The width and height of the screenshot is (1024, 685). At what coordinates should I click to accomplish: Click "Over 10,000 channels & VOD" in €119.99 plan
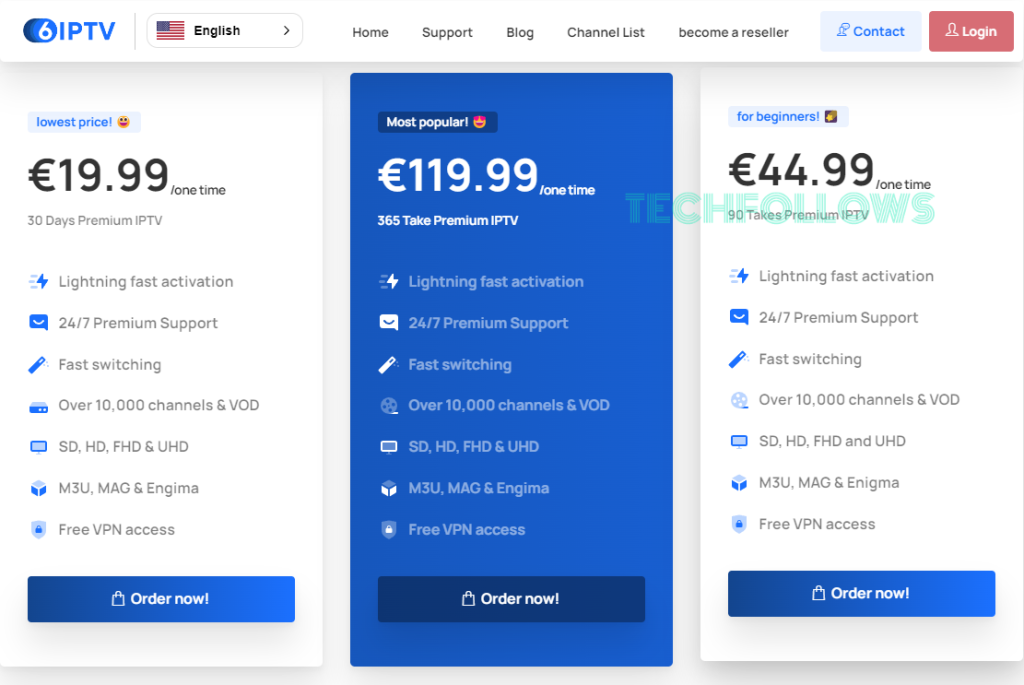[509, 406]
